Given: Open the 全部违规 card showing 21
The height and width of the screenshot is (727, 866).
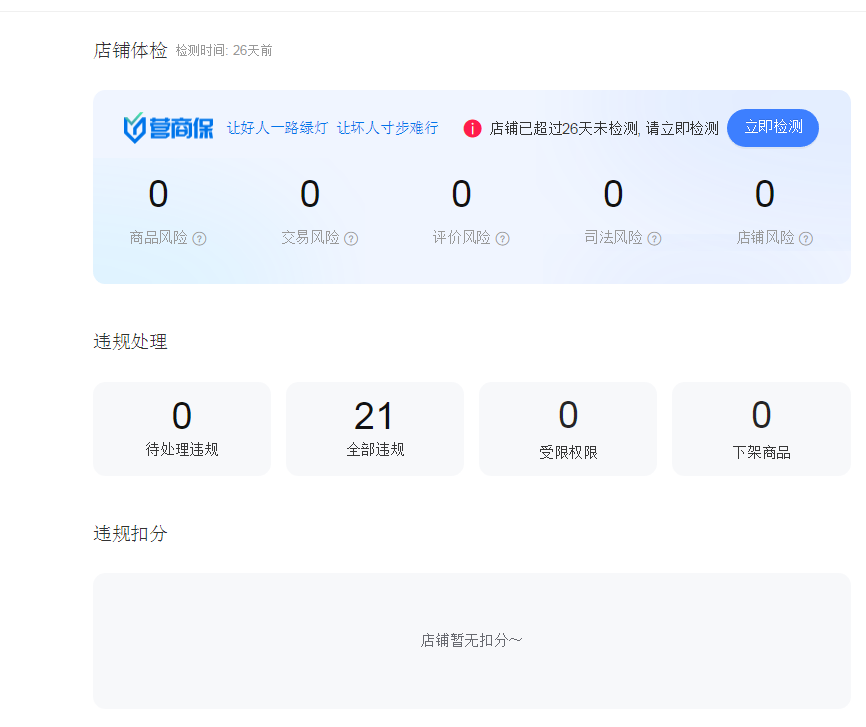Looking at the screenshot, I should 375,428.
